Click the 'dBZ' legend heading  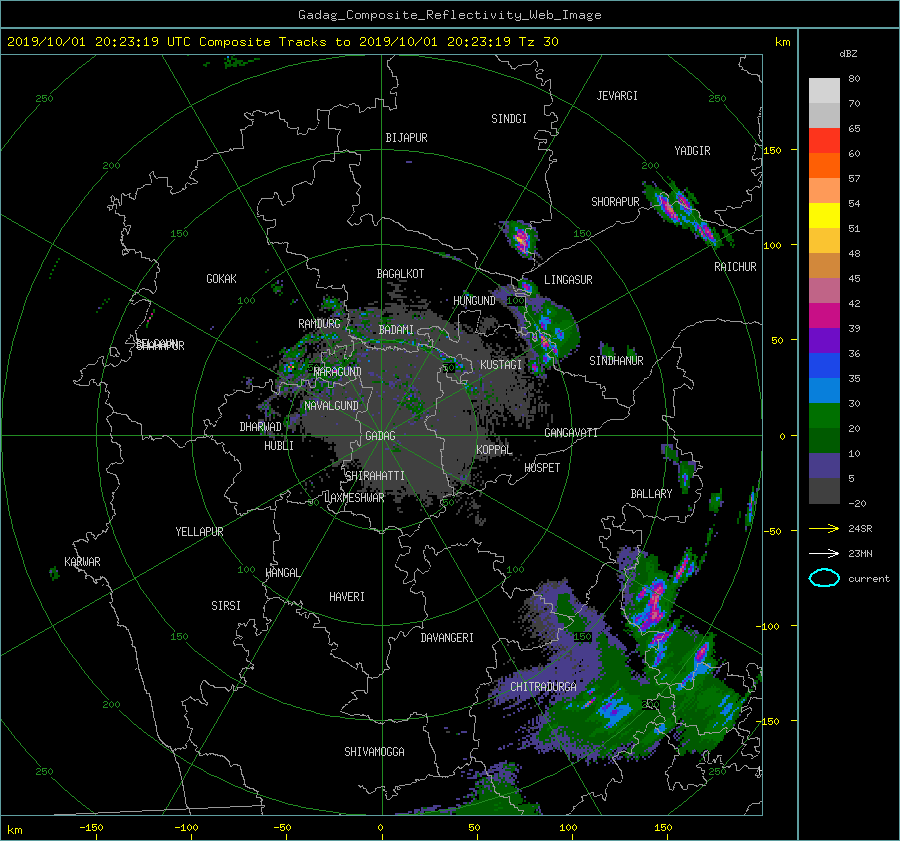pos(848,53)
